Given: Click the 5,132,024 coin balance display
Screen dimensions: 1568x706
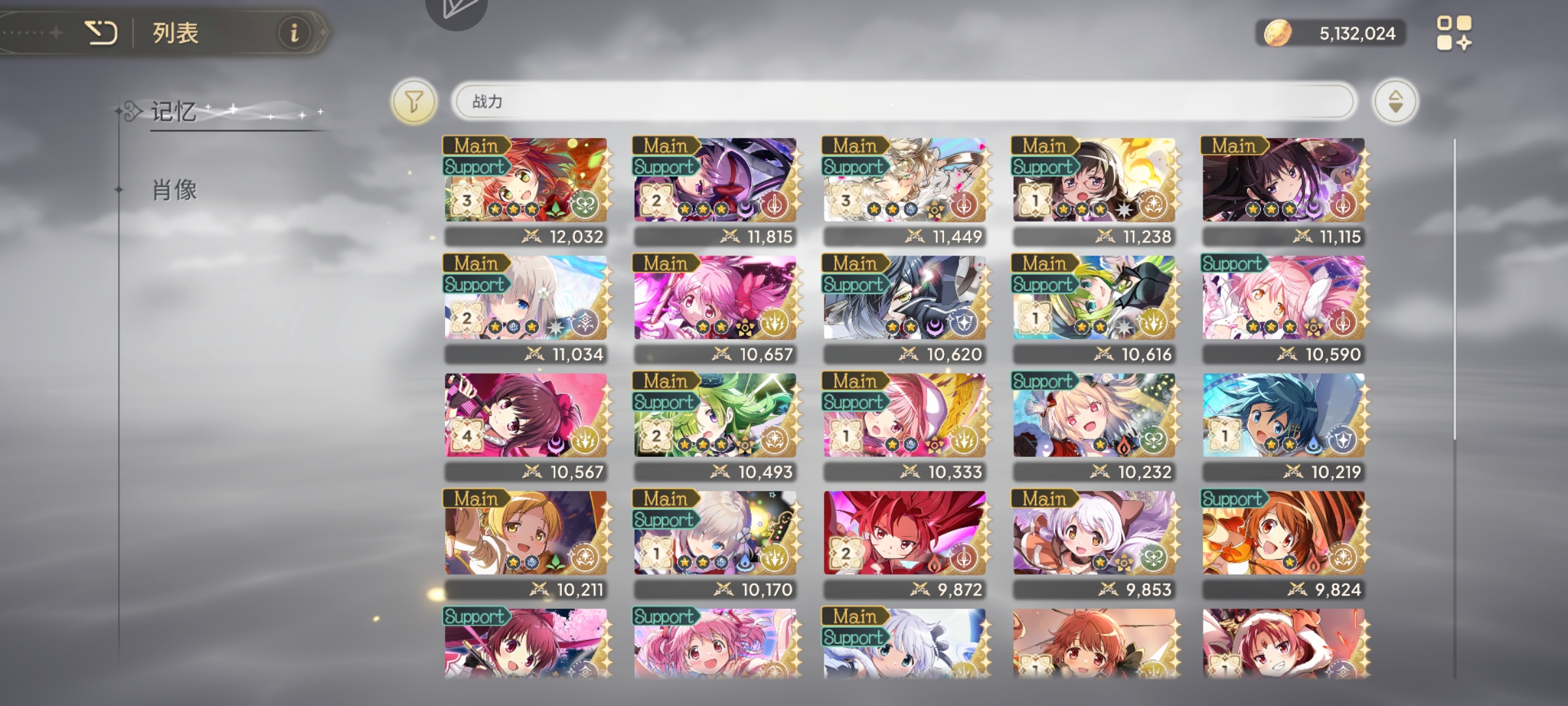Looking at the screenshot, I should (x=1331, y=33).
